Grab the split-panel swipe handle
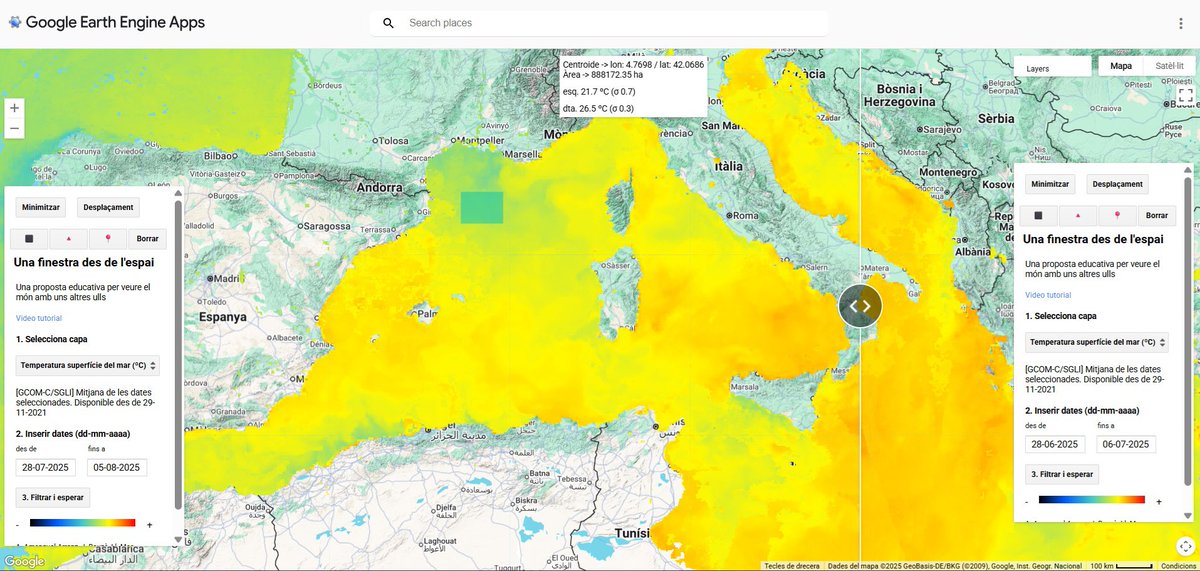Viewport: 1200px width, 571px height. [x=860, y=306]
